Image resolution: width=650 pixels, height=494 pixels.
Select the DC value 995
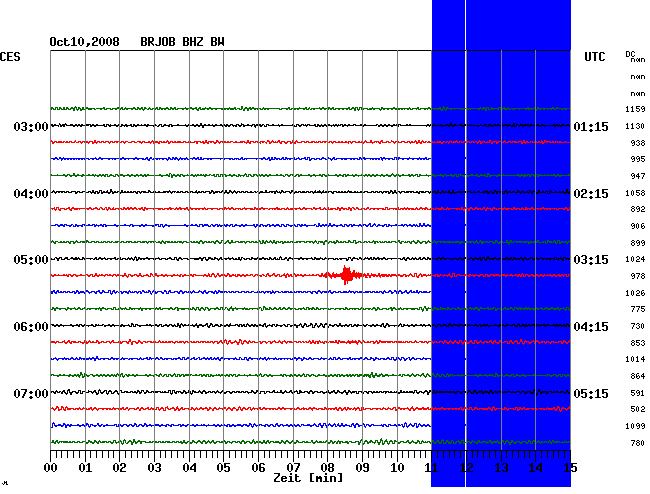point(638,159)
